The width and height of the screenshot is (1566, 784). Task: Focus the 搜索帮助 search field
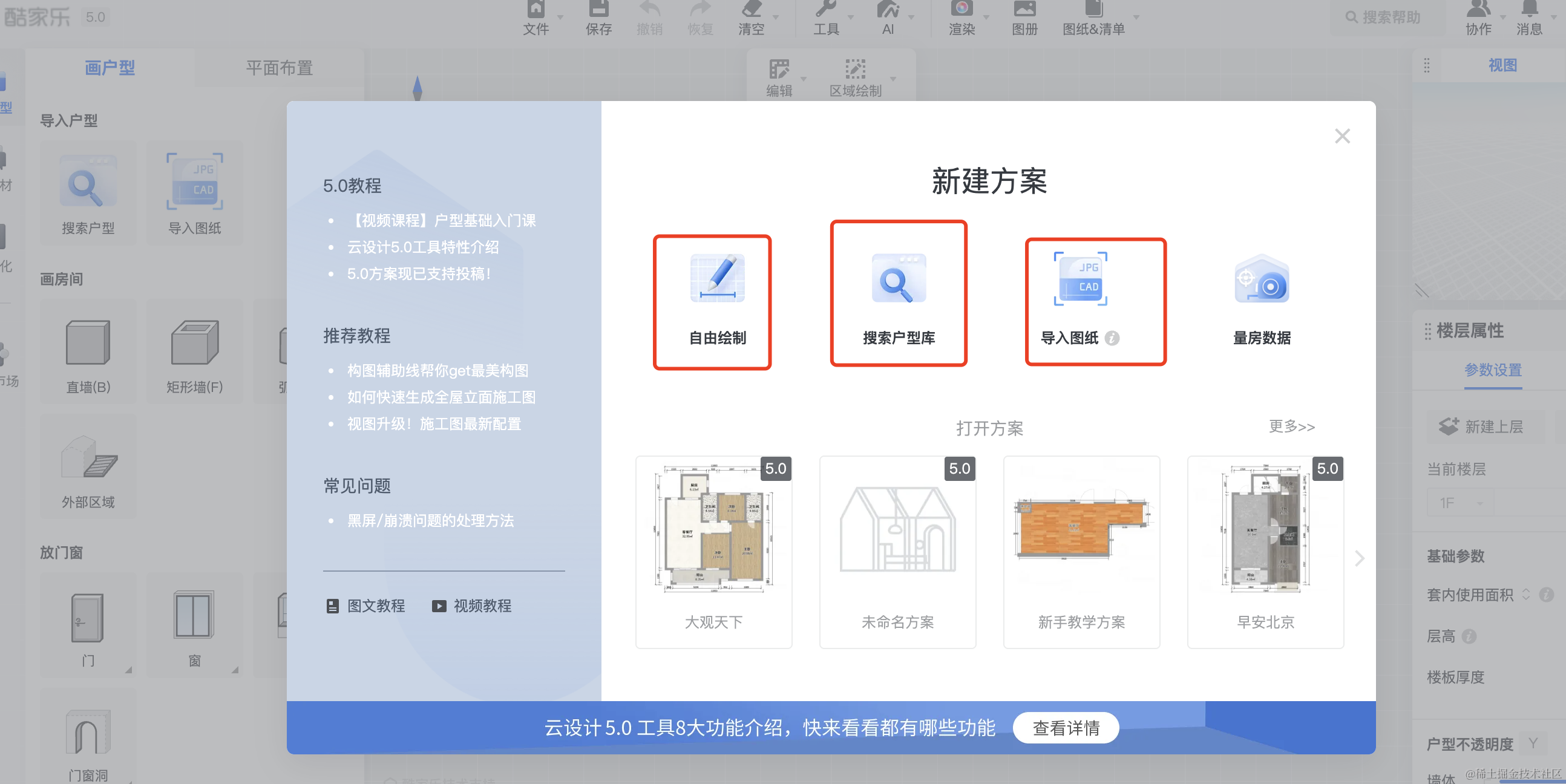pos(1389,17)
